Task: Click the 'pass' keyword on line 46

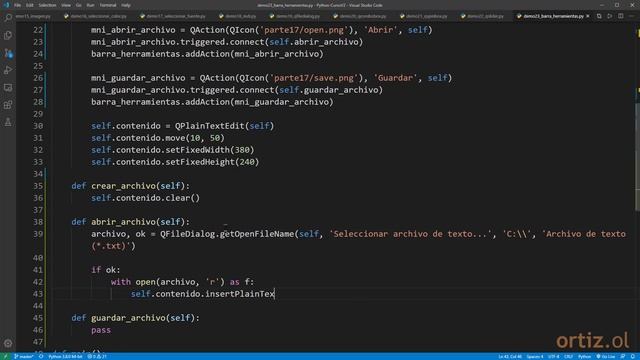Action: (x=101, y=330)
